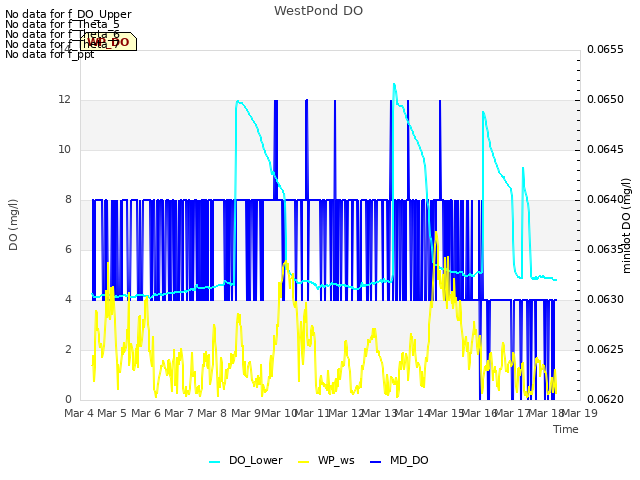Click the 'No data for f_ppt' message
This screenshot has height=480, width=640.
pyautogui.click(x=50, y=54)
